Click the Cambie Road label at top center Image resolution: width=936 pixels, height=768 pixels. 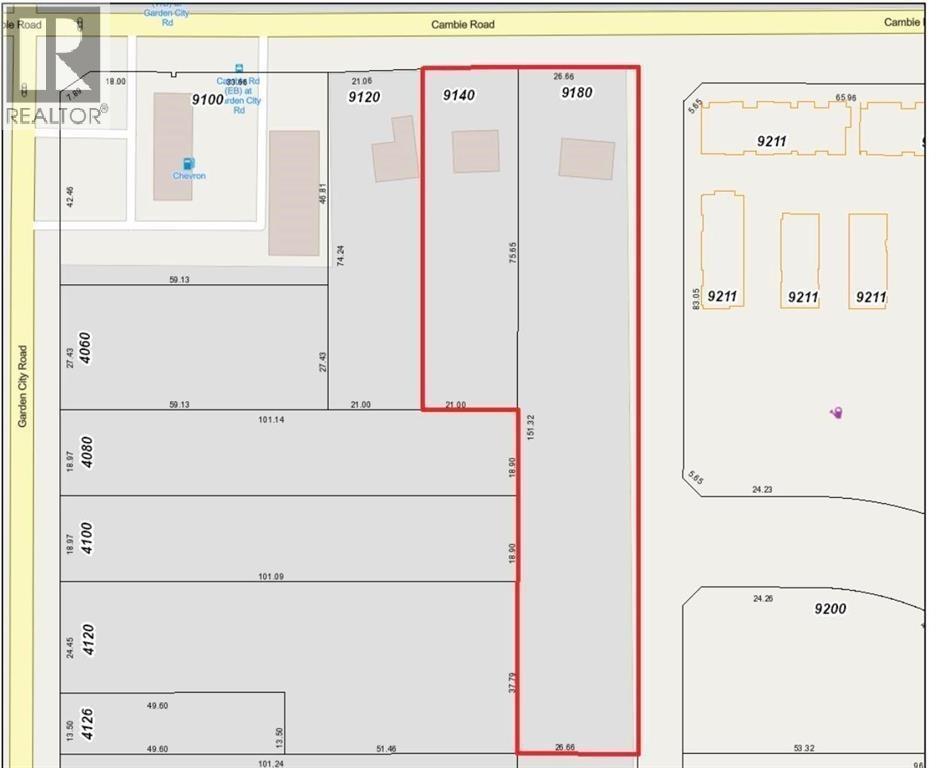463,24
